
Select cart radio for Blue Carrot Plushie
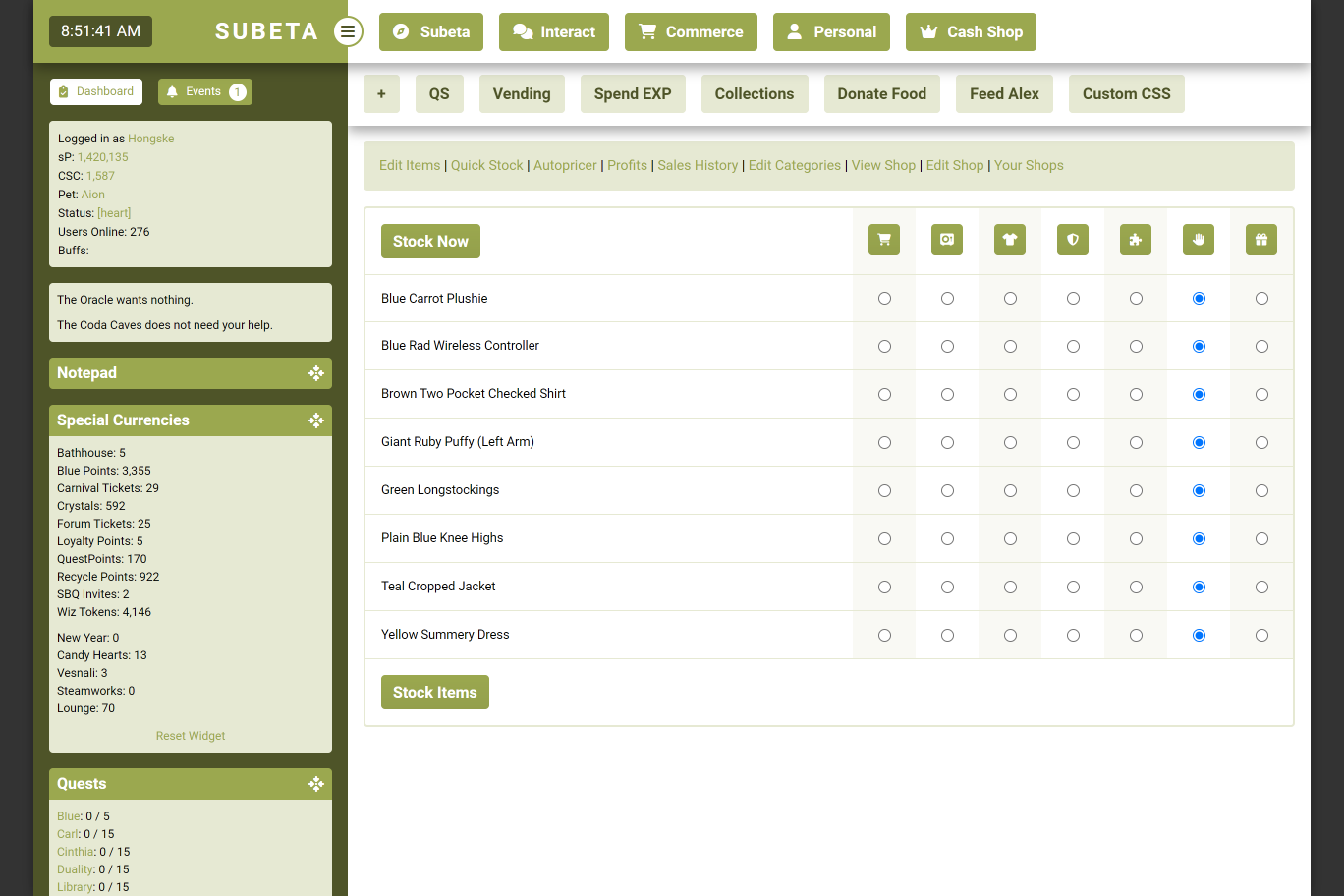(x=884, y=299)
